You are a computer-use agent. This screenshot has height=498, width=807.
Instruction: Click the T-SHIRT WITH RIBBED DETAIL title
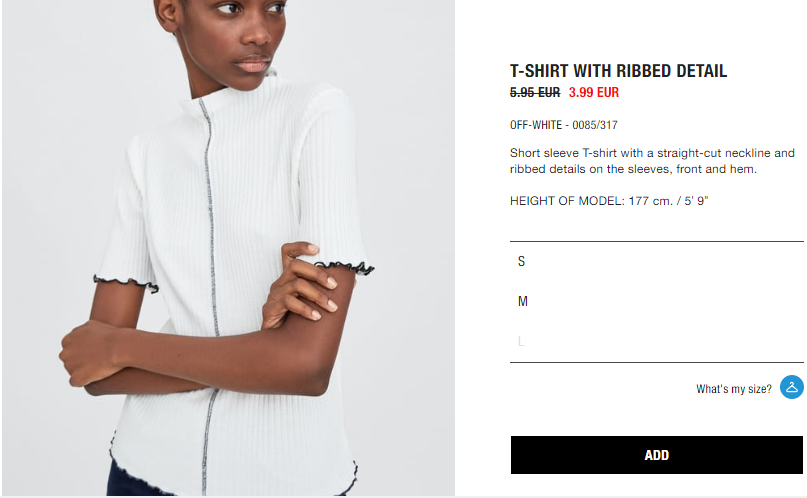coord(618,71)
